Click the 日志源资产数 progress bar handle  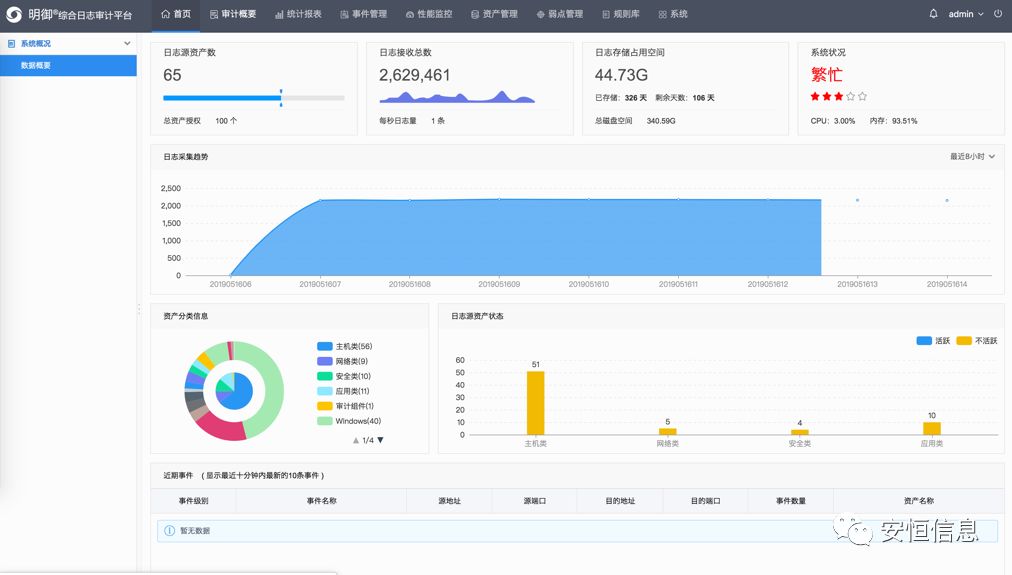tap(281, 98)
